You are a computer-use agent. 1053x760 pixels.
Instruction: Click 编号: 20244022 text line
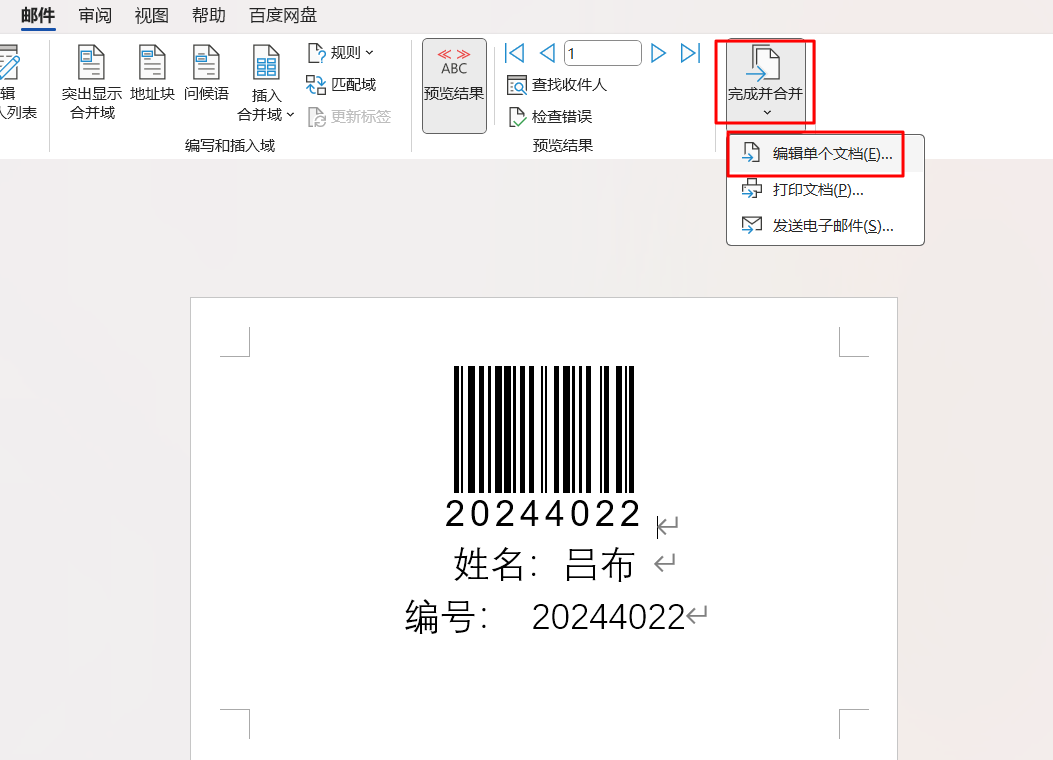click(x=545, y=617)
